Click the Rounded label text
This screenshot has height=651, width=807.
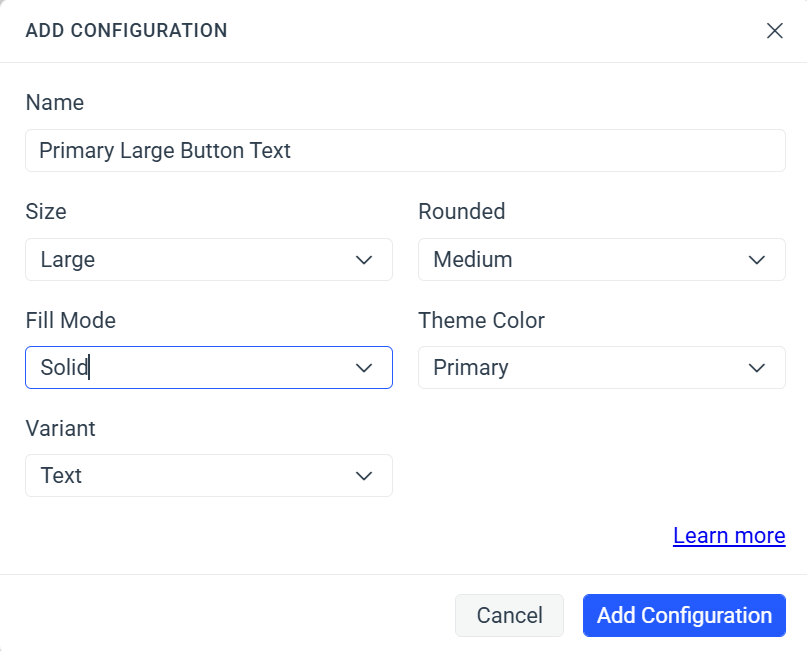[x=461, y=211]
